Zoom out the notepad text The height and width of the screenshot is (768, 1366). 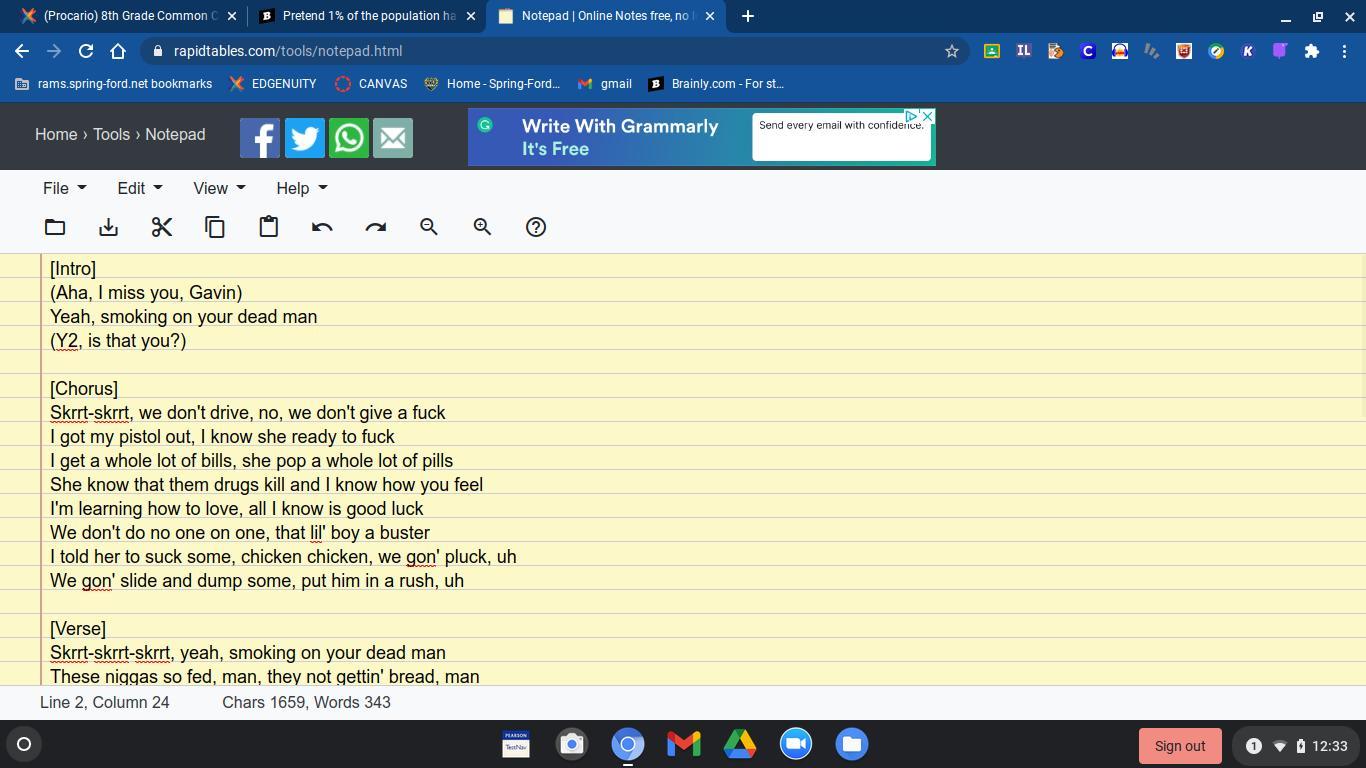click(x=429, y=227)
